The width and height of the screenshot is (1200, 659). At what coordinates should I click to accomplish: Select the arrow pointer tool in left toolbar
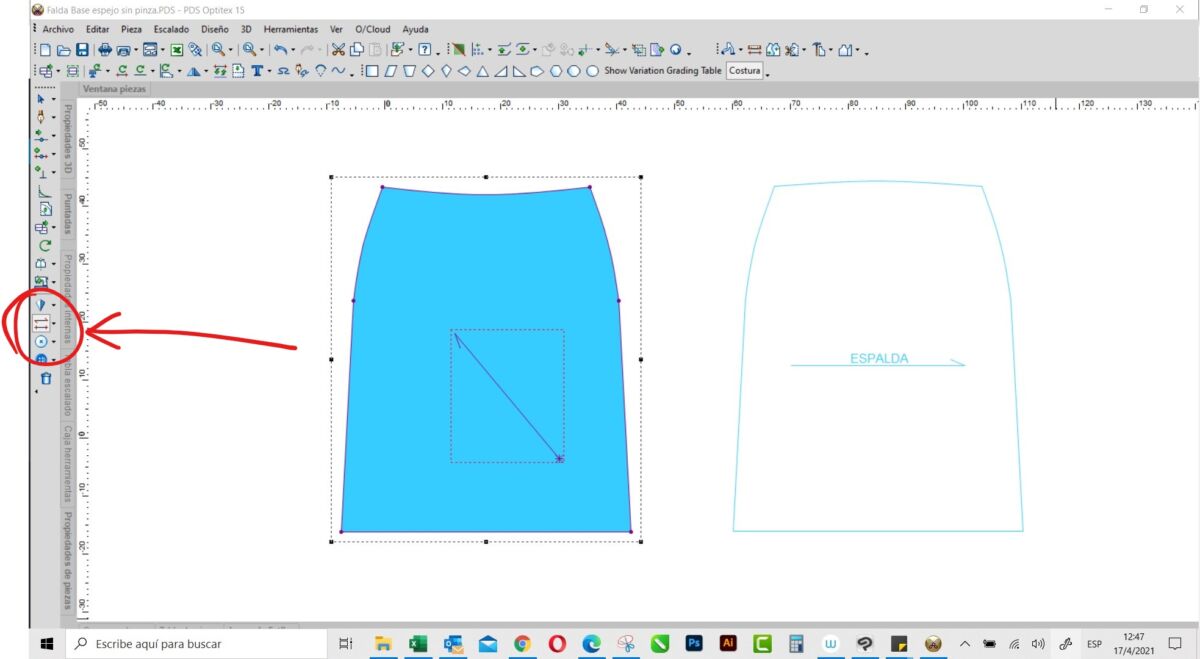tap(41, 99)
